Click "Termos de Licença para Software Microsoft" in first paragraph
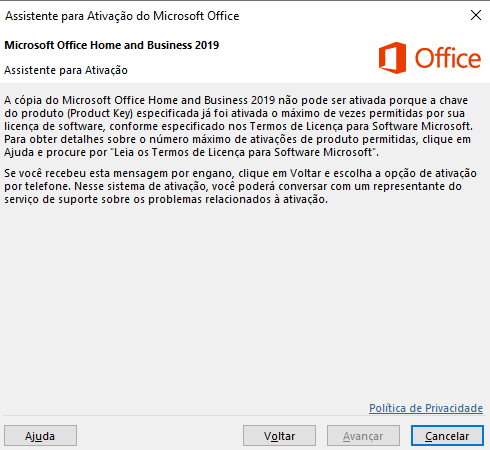The image size is (490, 450). [x=361, y=126]
